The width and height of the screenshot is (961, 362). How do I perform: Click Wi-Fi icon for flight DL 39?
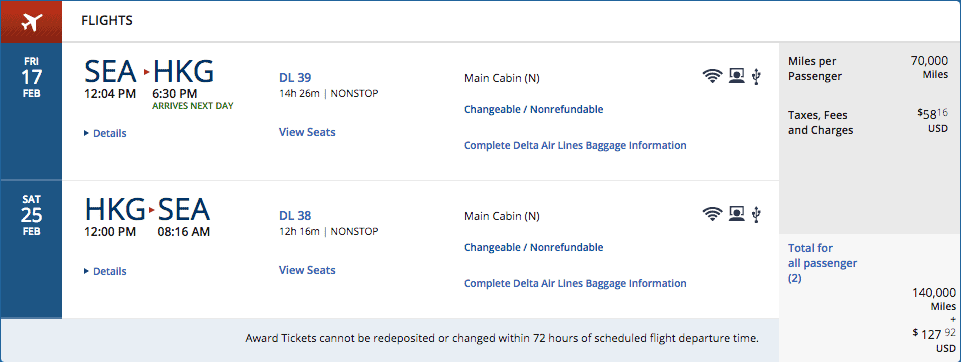pyautogui.click(x=712, y=76)
